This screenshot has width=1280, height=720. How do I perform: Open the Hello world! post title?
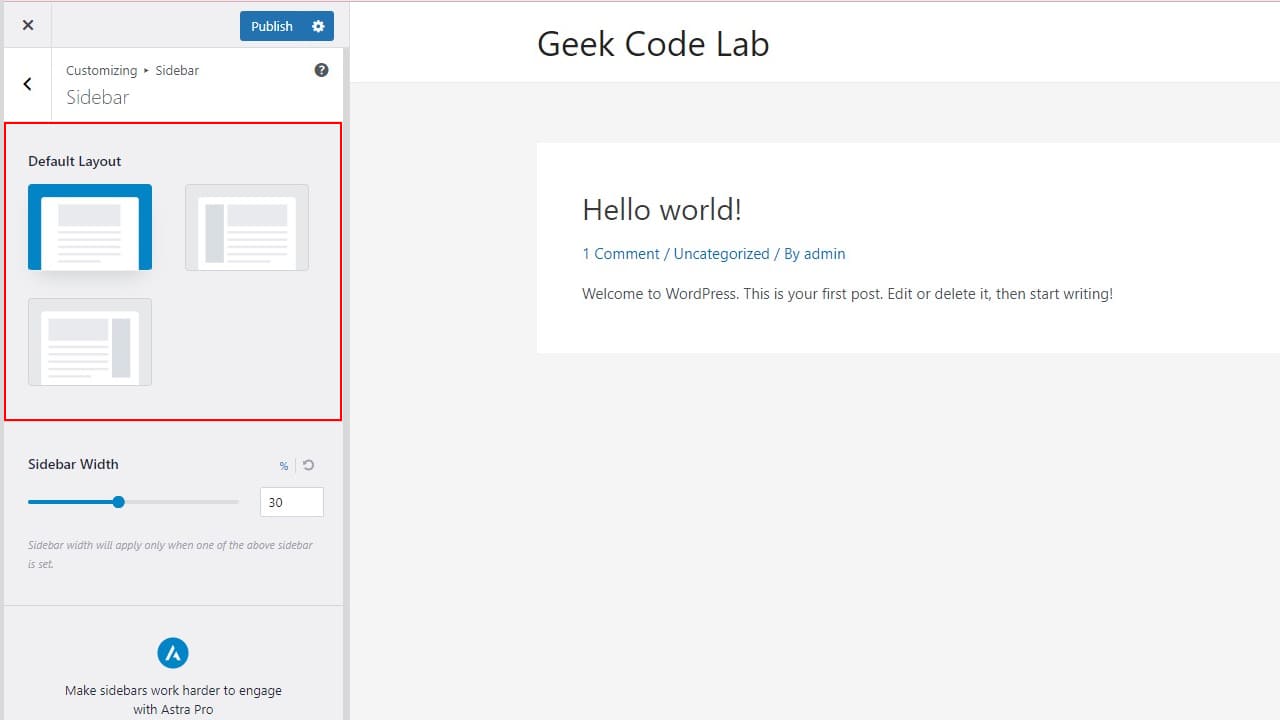pos(662,210)
